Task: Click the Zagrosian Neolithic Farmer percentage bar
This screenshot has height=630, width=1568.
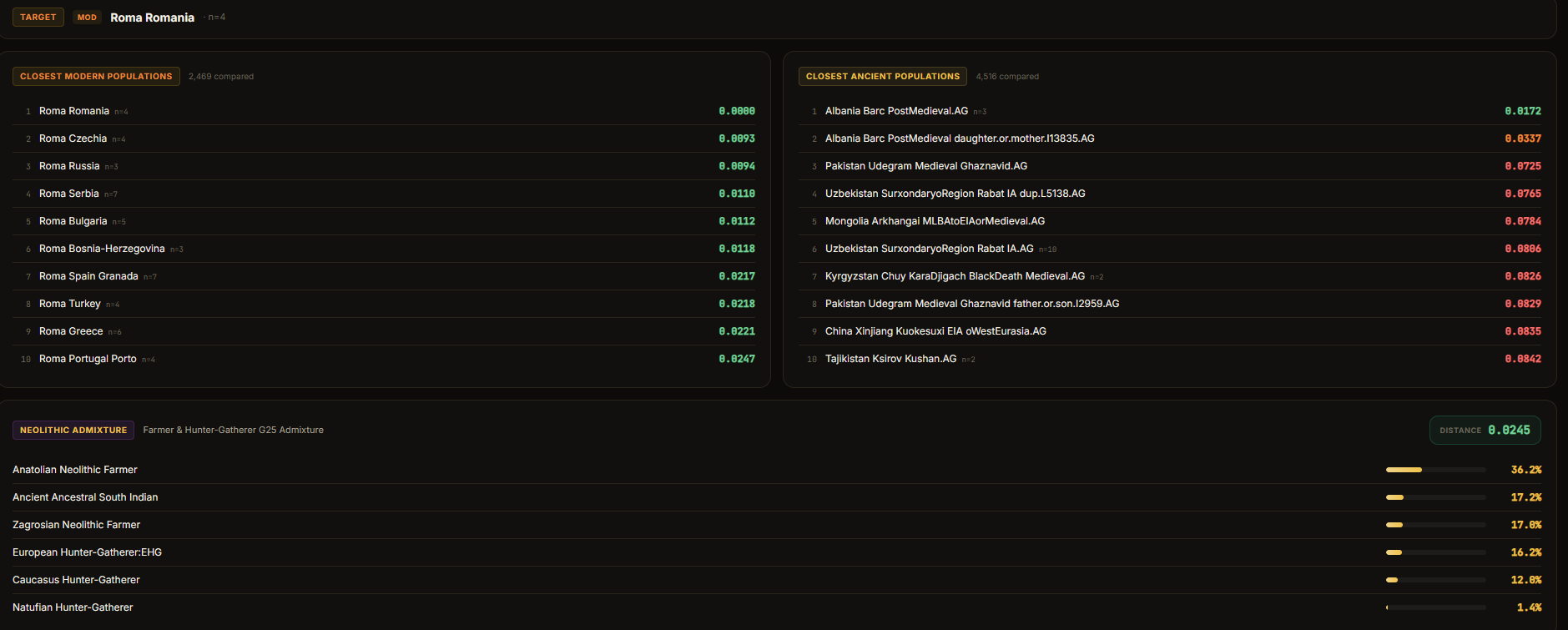Action: tap(1436, 525)
